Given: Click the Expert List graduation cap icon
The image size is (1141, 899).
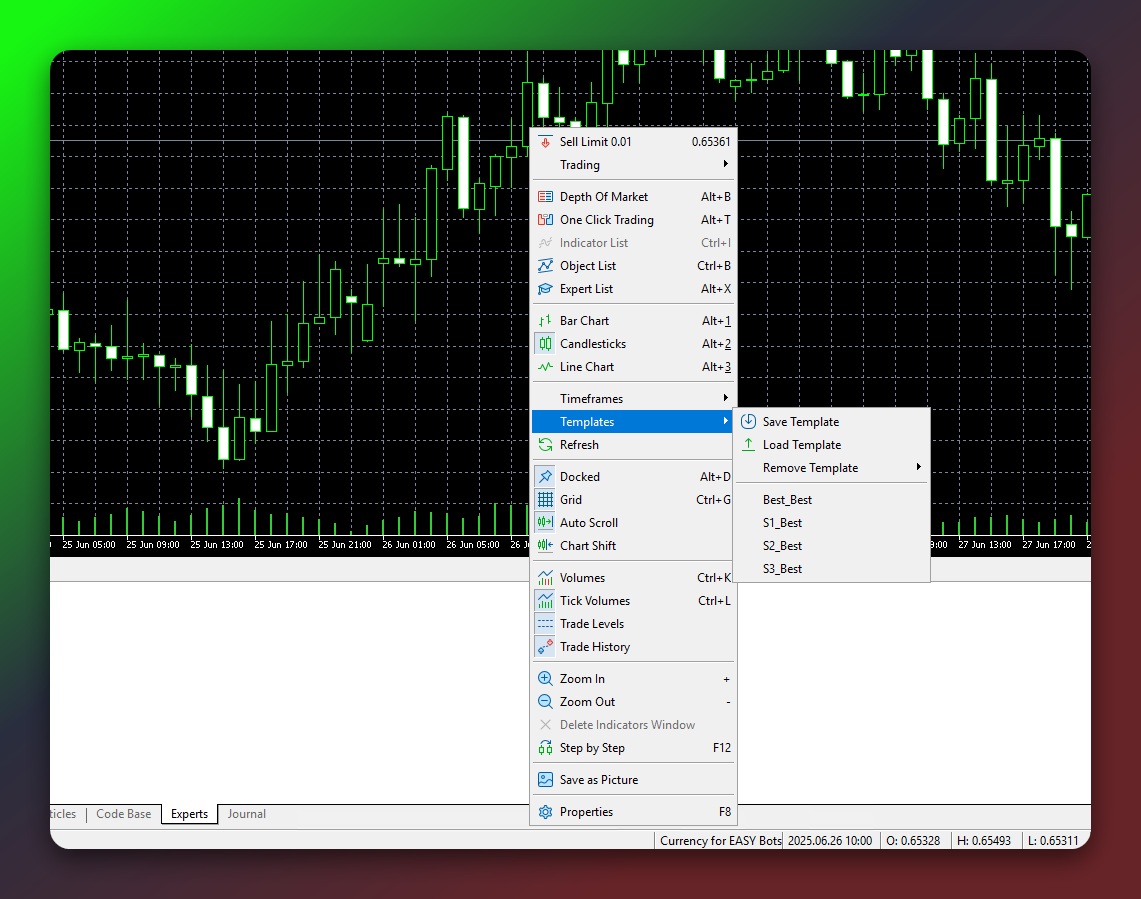Looking at the screenshot, I should click(545, 289).
